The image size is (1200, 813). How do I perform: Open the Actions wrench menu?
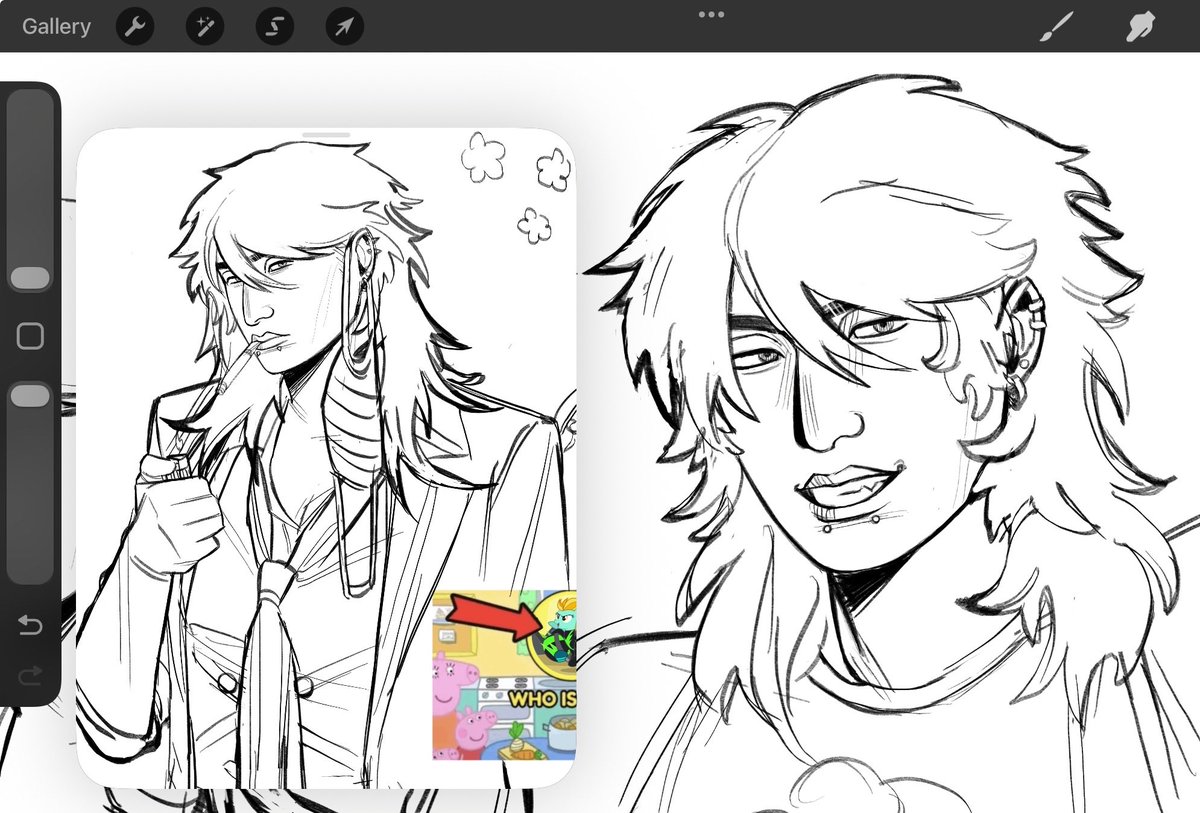[135, 27]
